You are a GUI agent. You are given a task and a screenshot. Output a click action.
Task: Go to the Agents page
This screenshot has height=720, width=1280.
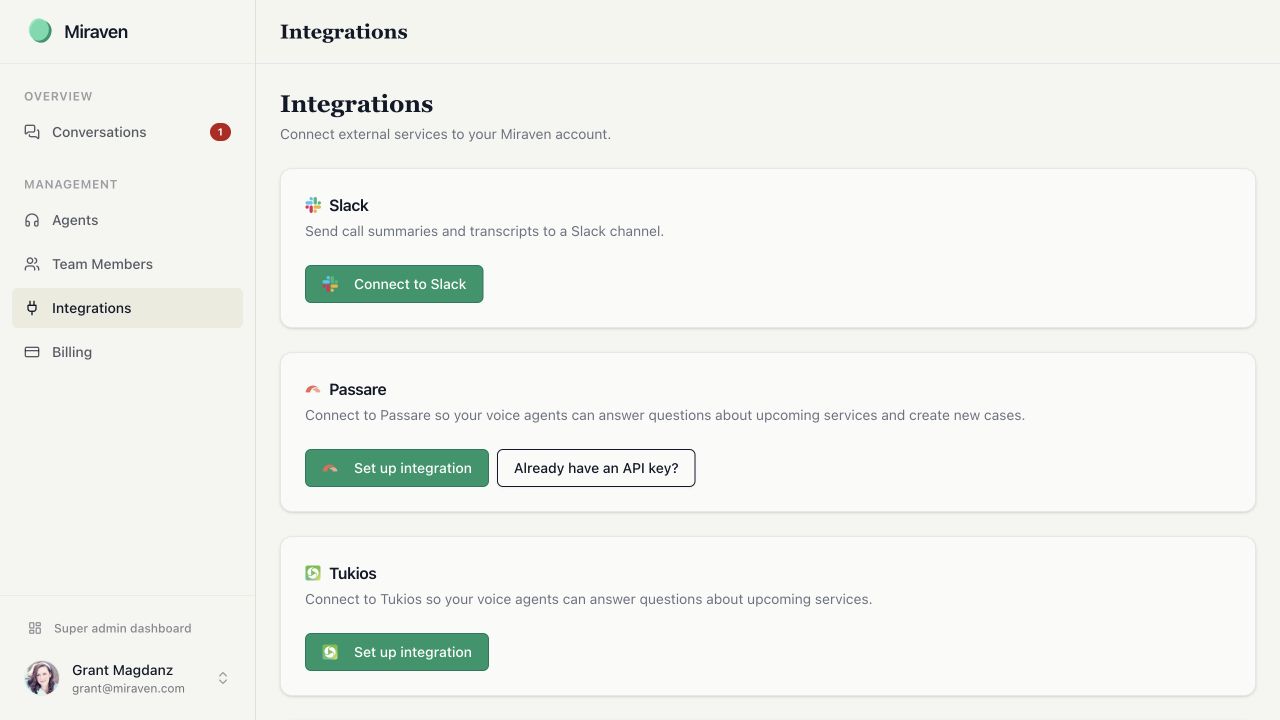pos(127,220)
